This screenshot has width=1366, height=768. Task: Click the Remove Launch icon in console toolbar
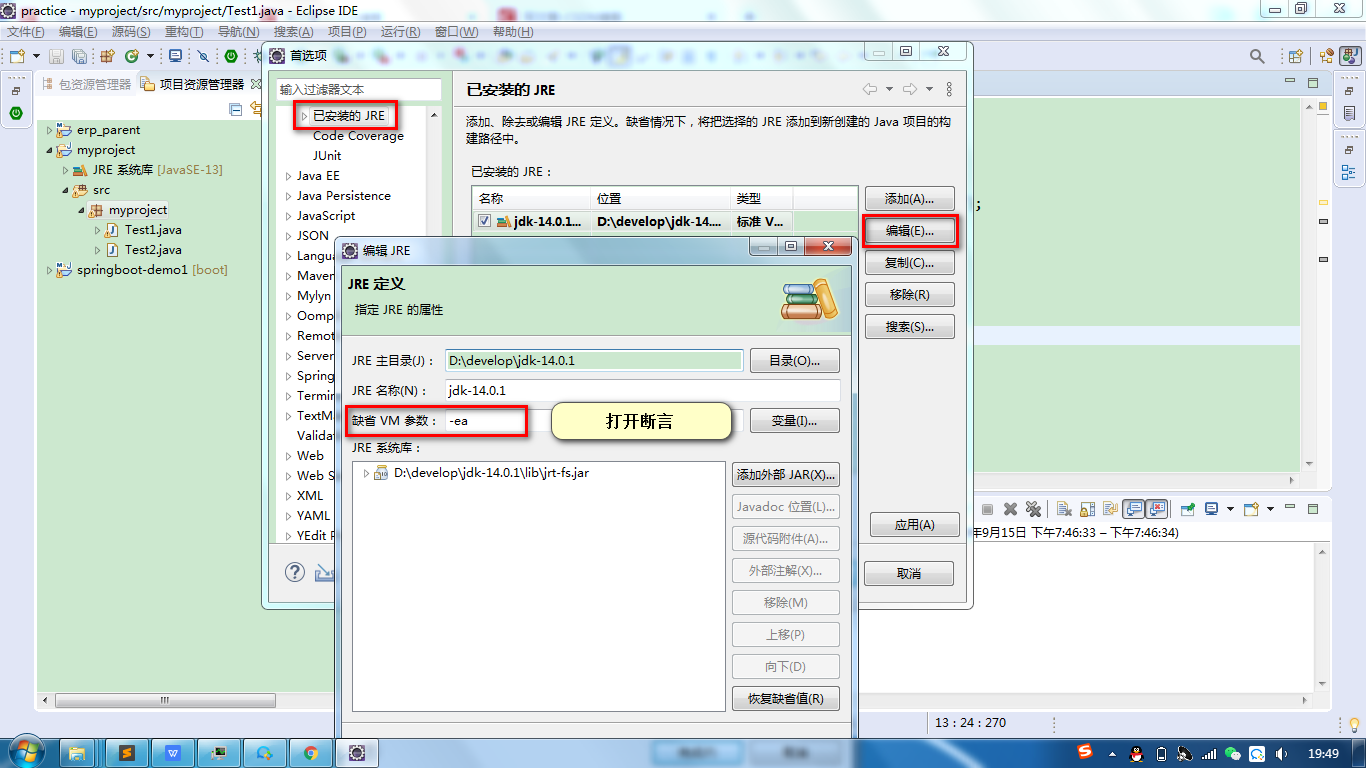click(x=1011, y=509)
